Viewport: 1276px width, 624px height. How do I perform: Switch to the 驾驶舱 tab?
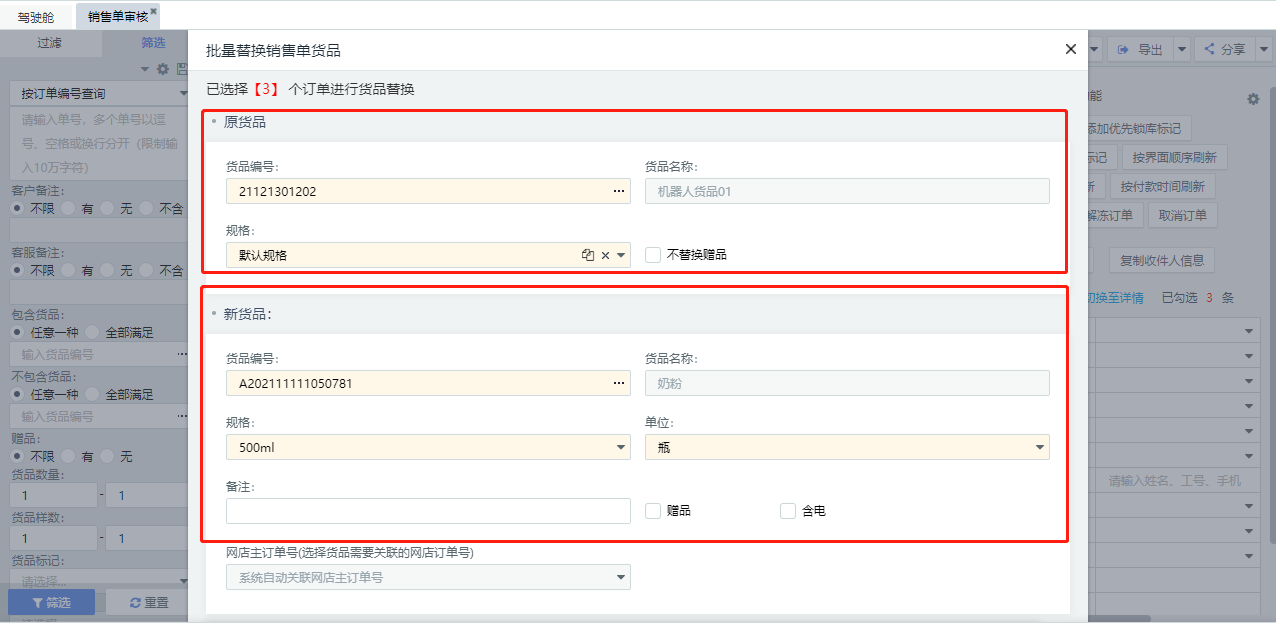point(37,17)
